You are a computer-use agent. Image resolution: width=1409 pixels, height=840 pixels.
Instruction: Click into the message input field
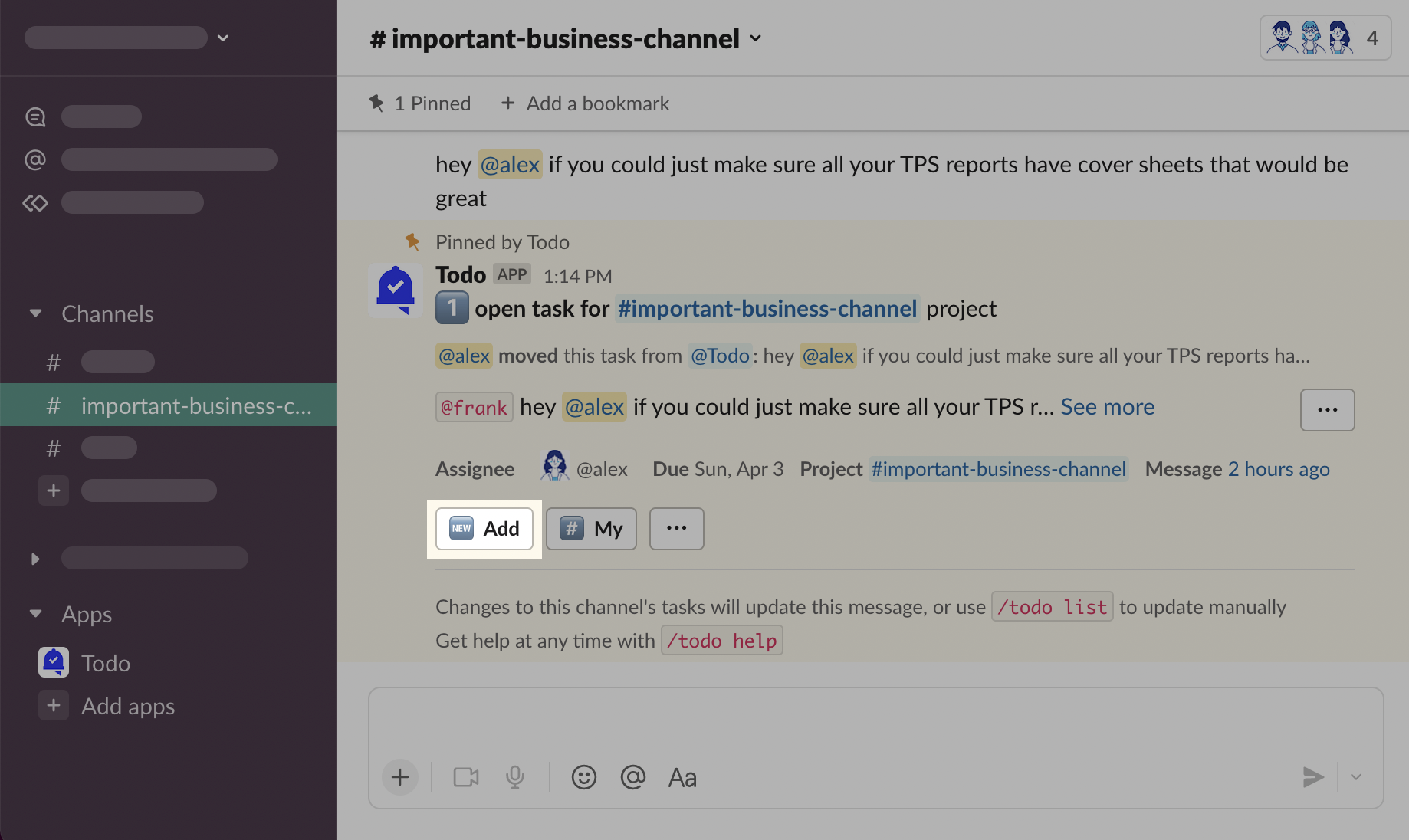click(x=875, y=724)
